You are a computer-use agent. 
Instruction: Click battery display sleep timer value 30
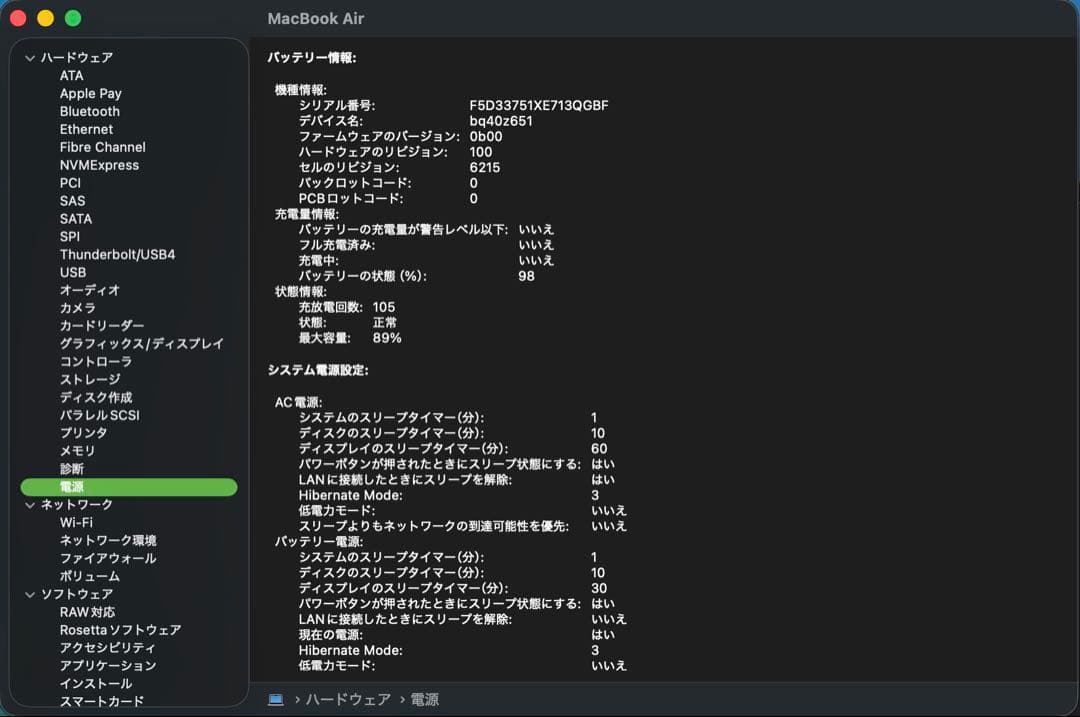599,588
